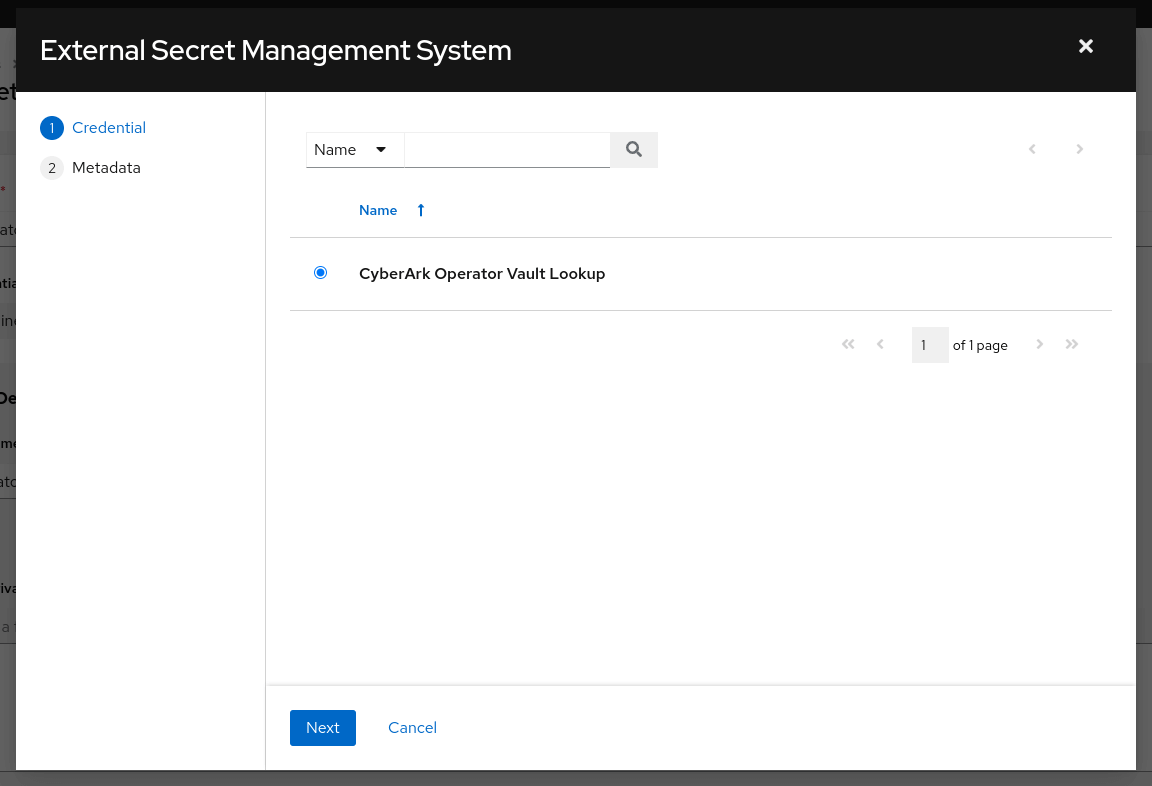Click the caret arrow in Name filter

pos(381,149)
